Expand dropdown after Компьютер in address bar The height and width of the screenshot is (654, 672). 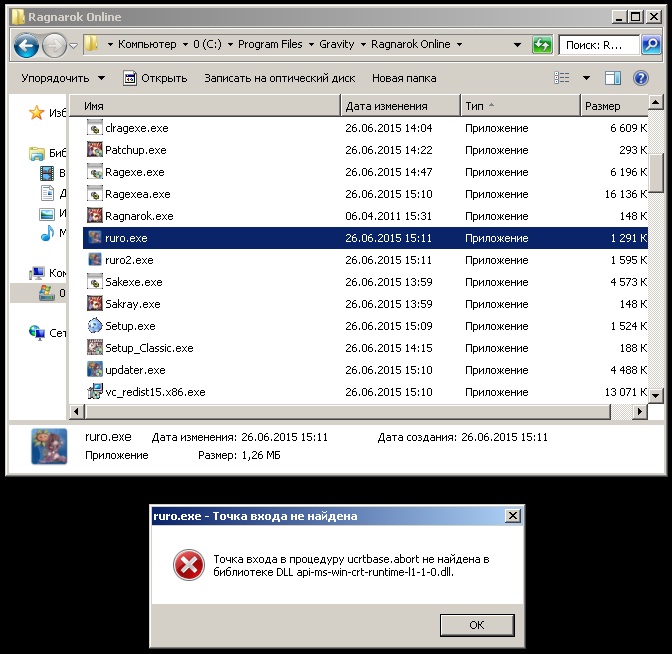click(x=185, y=45)
